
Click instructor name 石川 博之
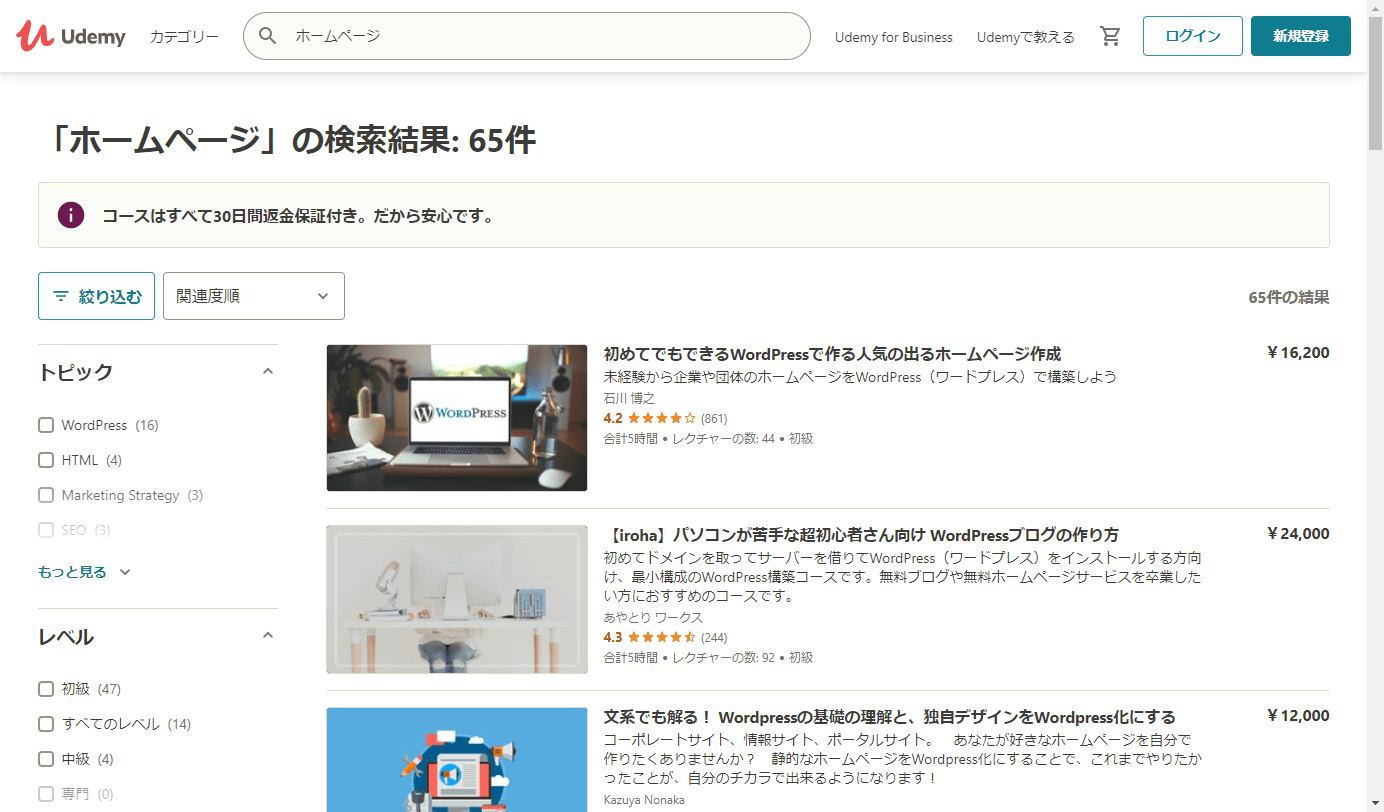pyautogui.click(x=630, y=398)
